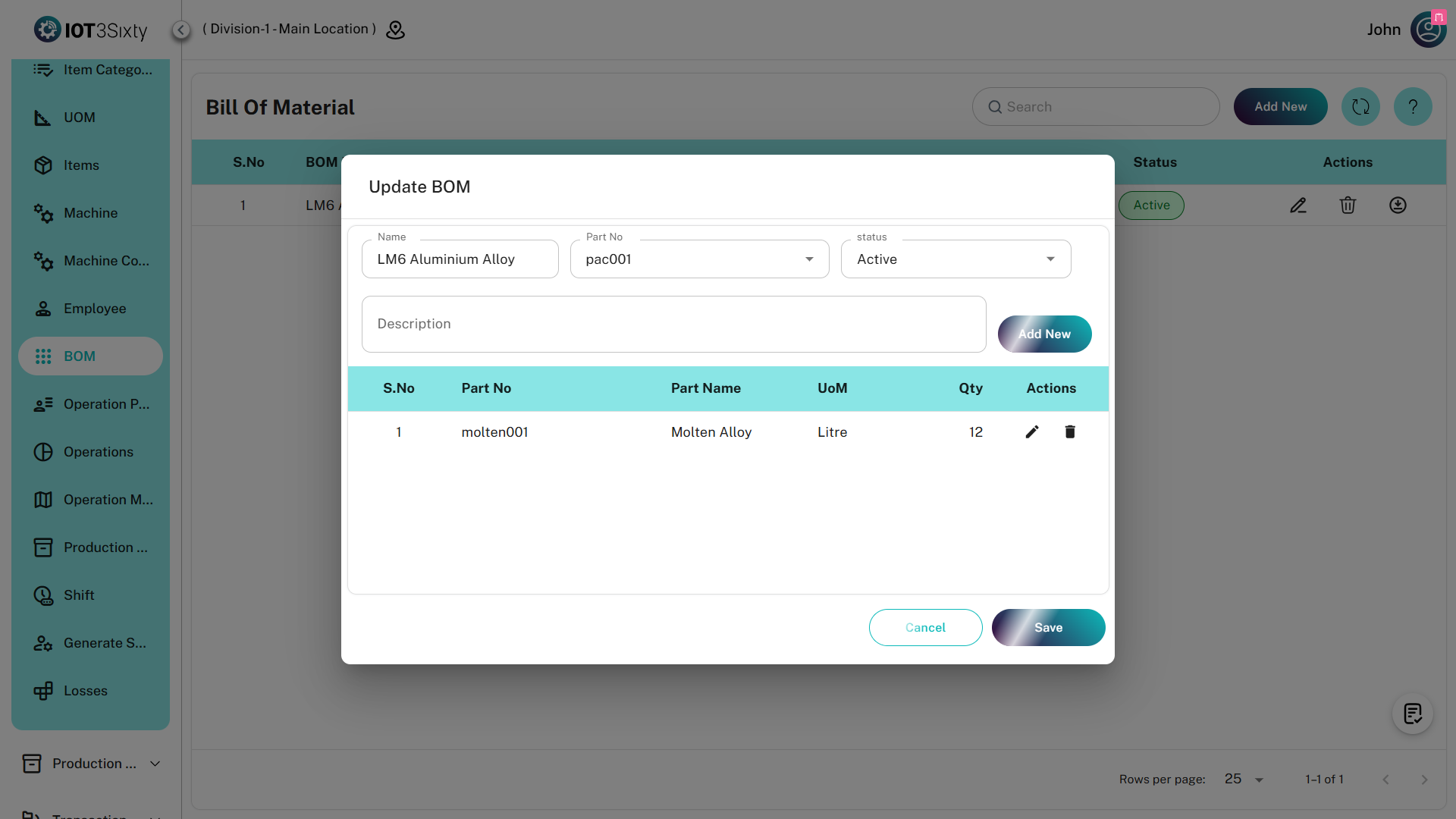Click the refresh icon beside Add New
Screen dimensions: 1456x819
pos(1360,107)
